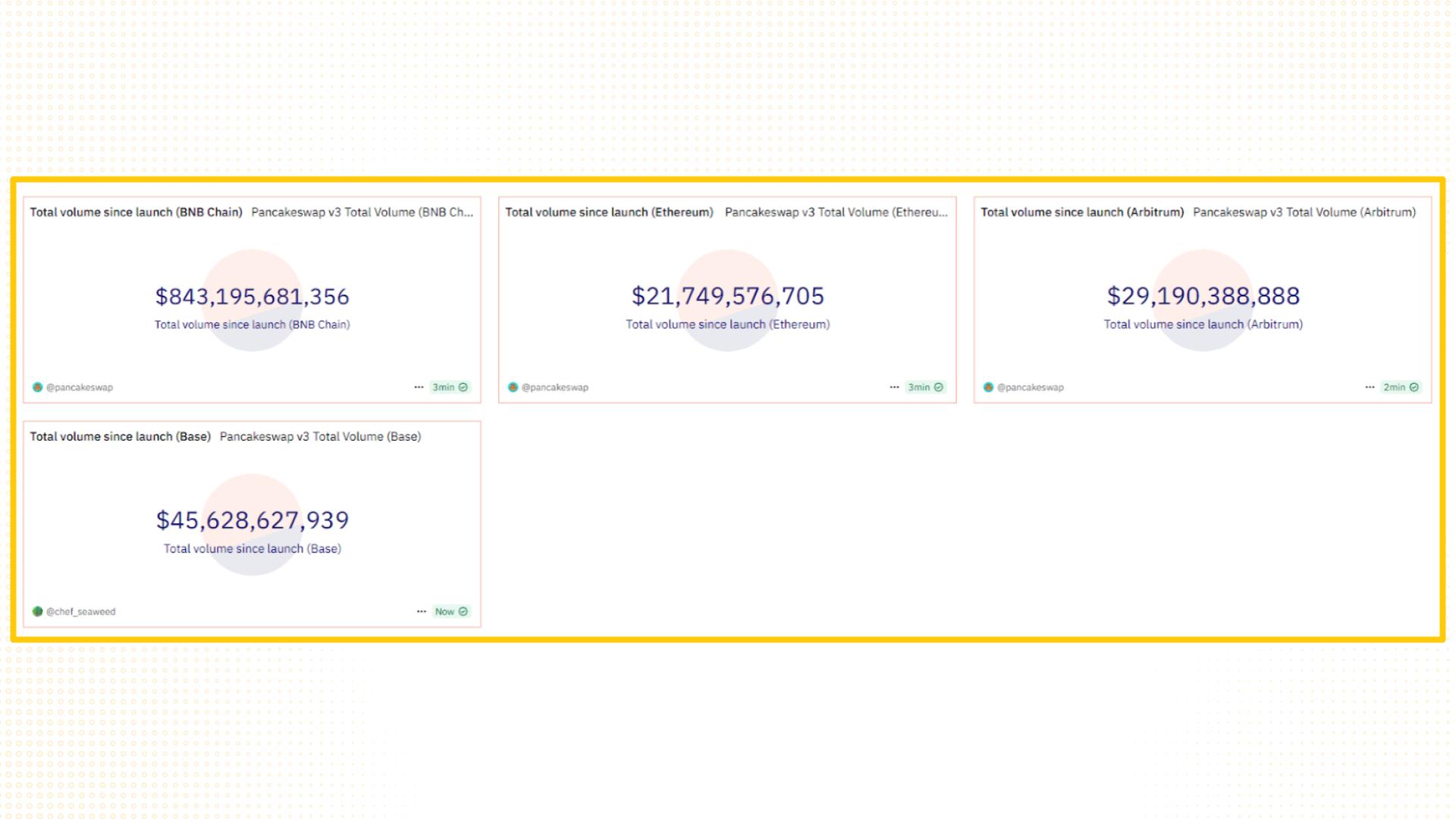Screen dimensions: 1456x819
Task: Open the ellipsis menu on Ethereum card
Action: click(x=894, y=388)
